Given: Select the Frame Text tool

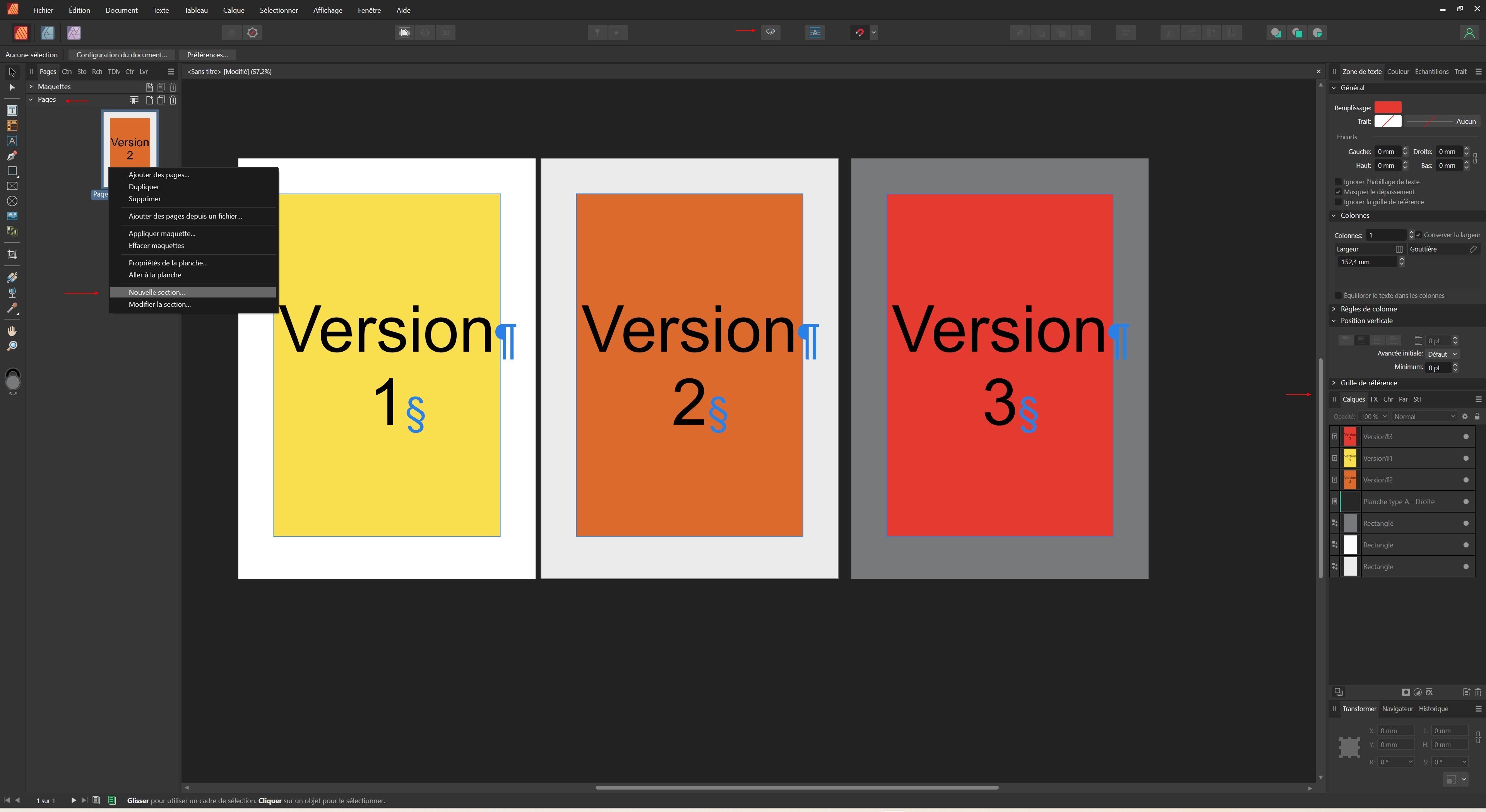Looking at the screenshot, I should point(12,110).
